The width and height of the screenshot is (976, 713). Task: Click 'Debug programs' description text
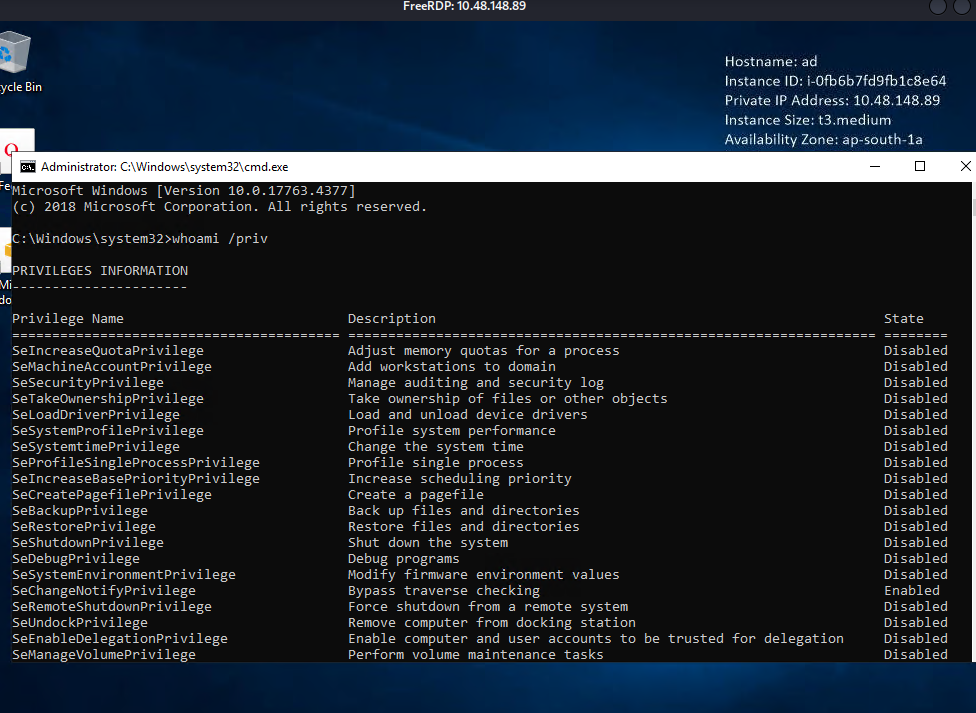[x=403, y=559]
